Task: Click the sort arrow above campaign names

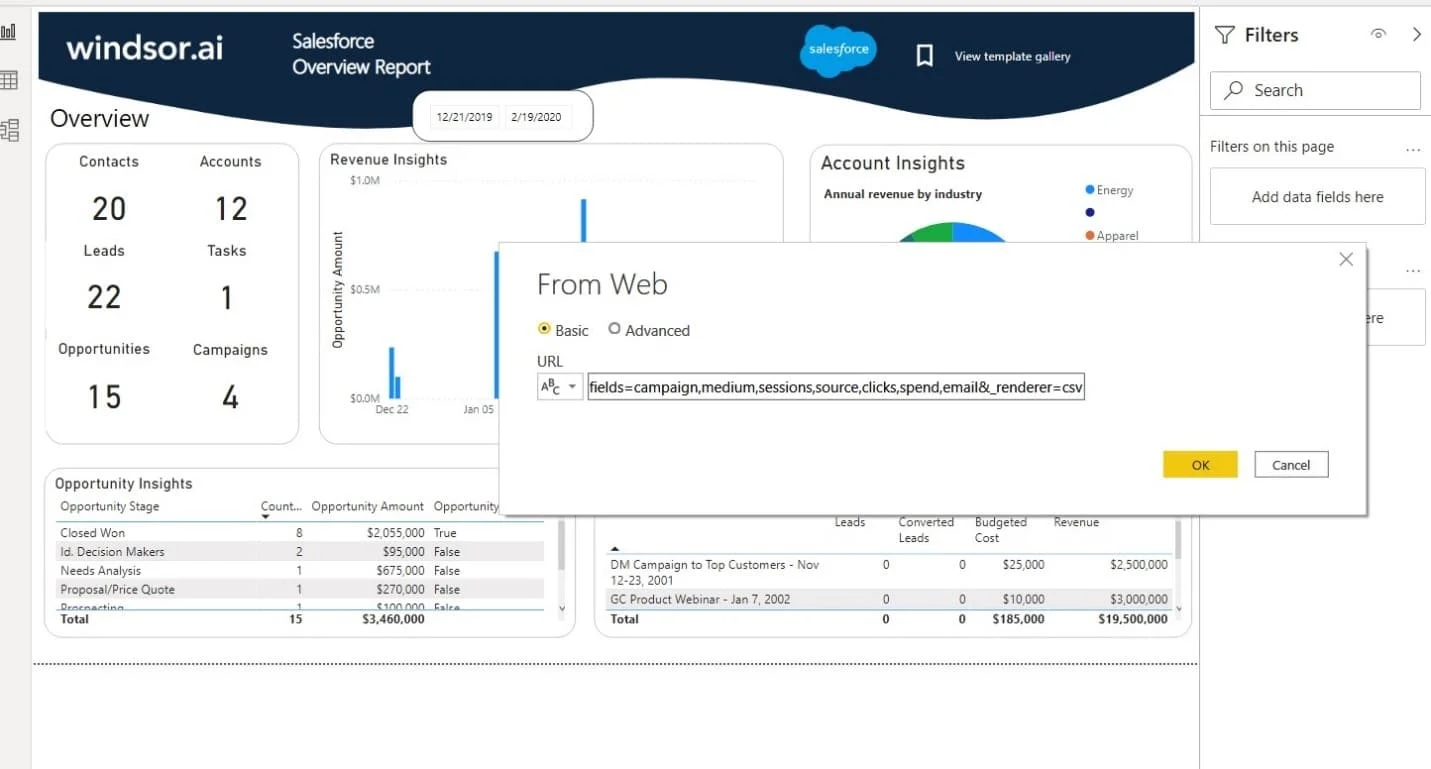Action: pyautogui.click(x=615, y=549)
